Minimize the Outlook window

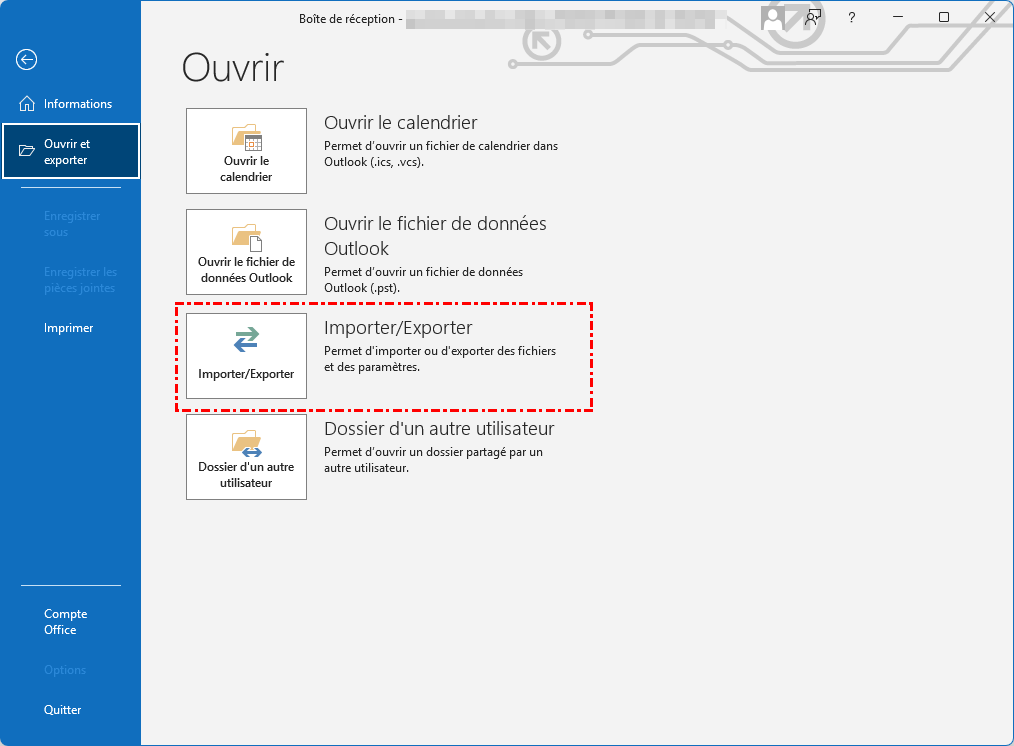(897, 17)
